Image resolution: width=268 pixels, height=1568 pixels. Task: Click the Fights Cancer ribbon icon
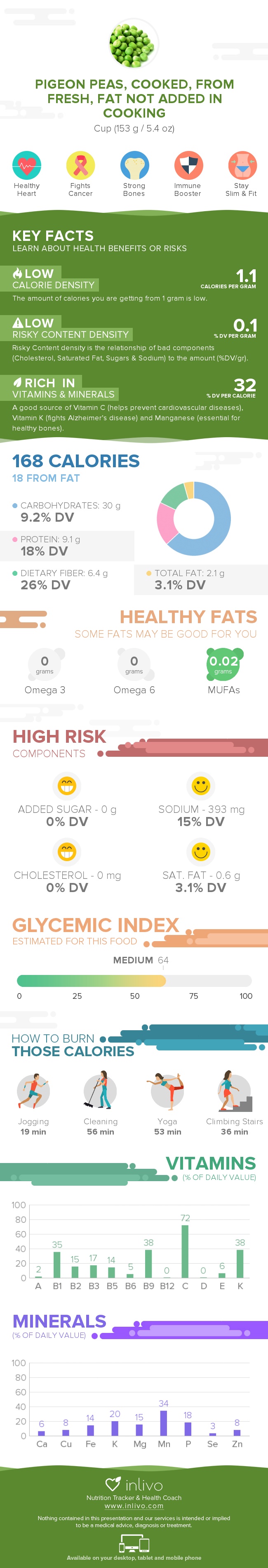tap(80, 165)
